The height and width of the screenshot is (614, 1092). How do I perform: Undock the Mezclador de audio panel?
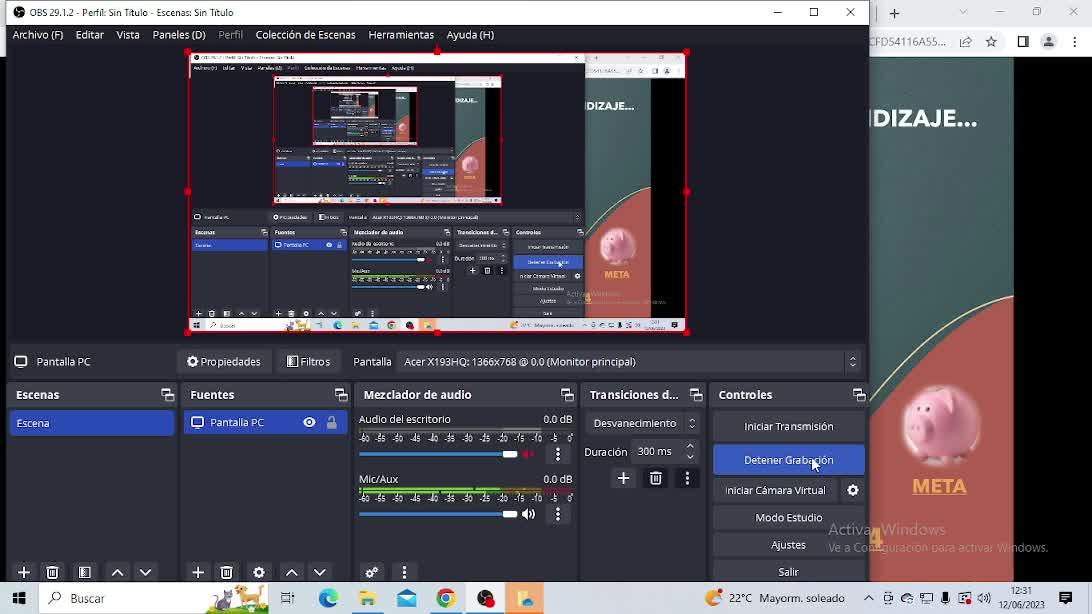[567, 395]
